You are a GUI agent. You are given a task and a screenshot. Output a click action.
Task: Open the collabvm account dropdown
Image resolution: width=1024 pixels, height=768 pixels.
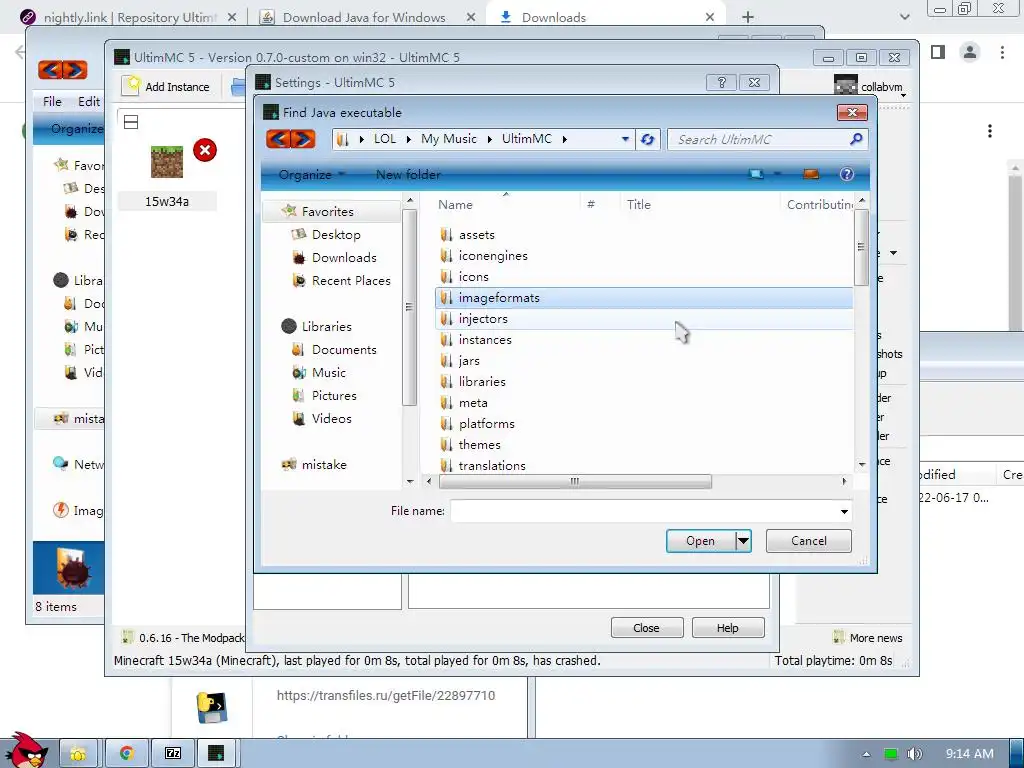[903, 95]
